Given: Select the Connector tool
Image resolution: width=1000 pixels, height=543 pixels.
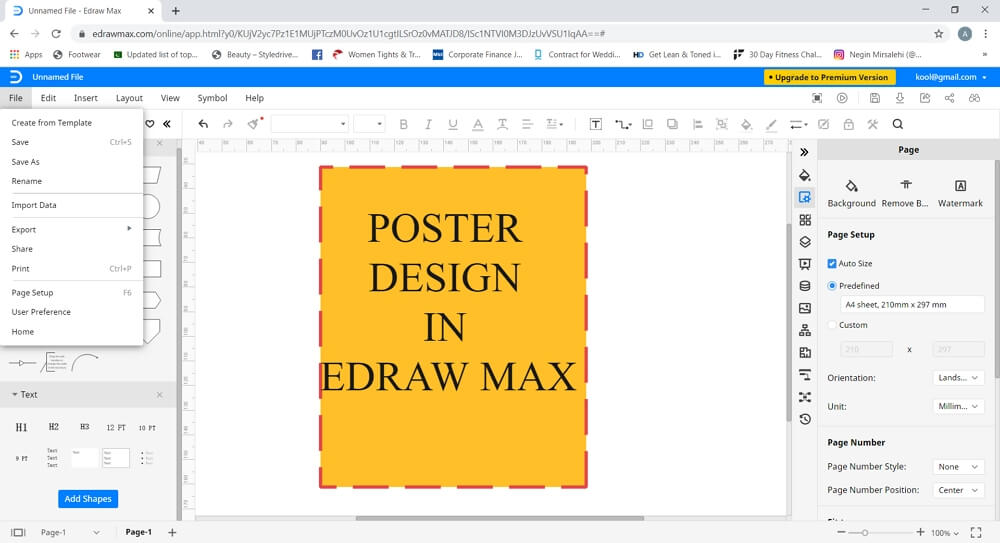Looking at the screenshot, I should coord(622,124).
